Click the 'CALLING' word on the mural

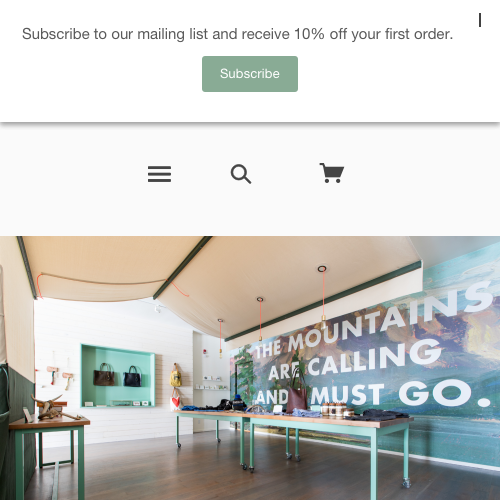[x=374, y=358]
